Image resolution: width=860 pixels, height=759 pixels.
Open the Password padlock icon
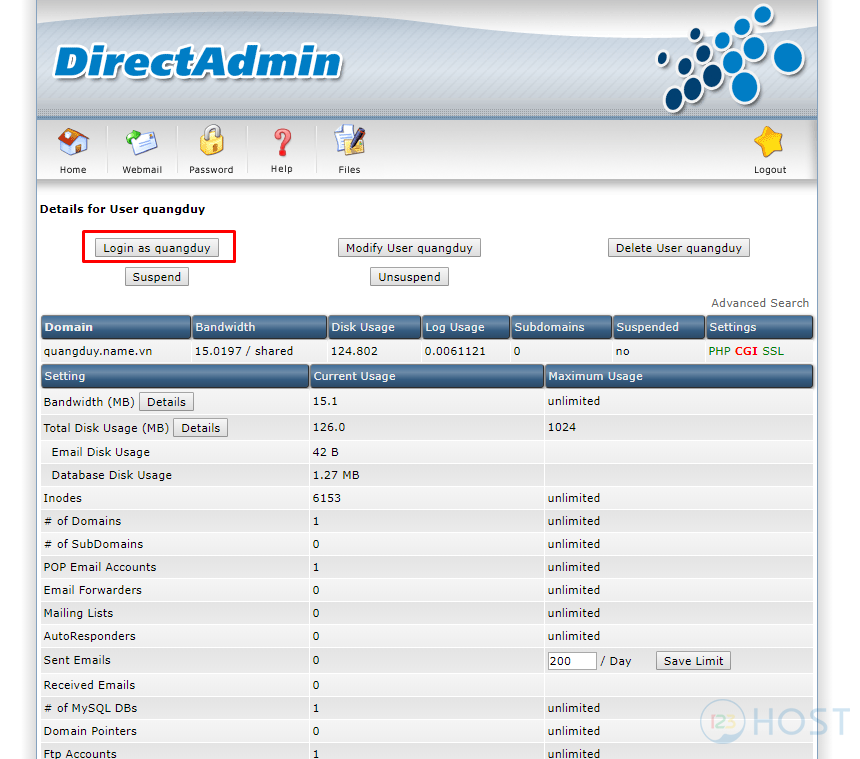(x=211, y=141)
